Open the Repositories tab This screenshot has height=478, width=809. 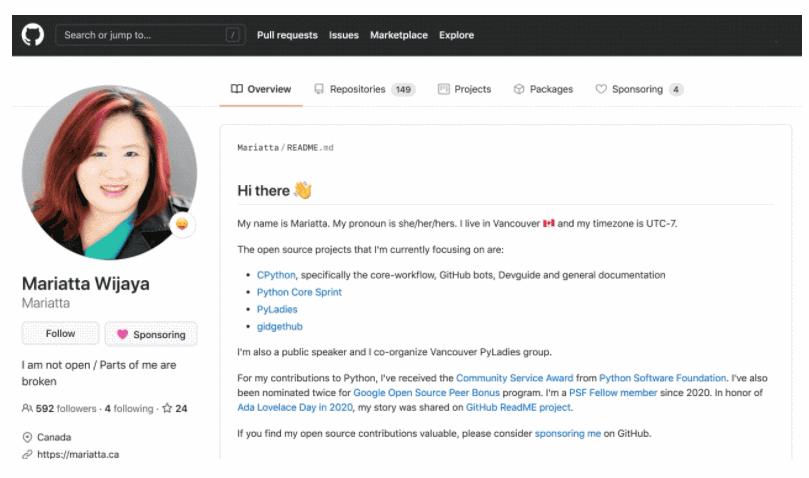[364, 89]
